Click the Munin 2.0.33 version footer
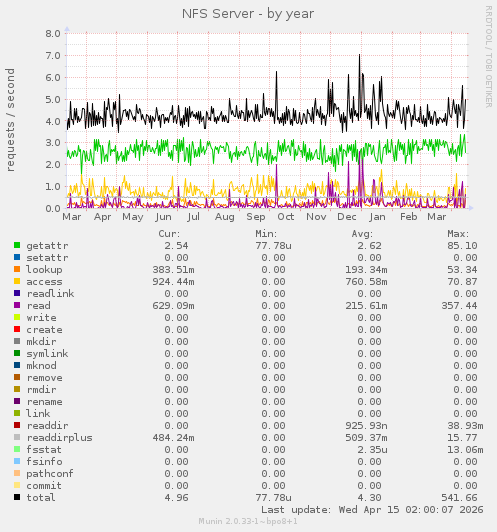 pos(248,521)
